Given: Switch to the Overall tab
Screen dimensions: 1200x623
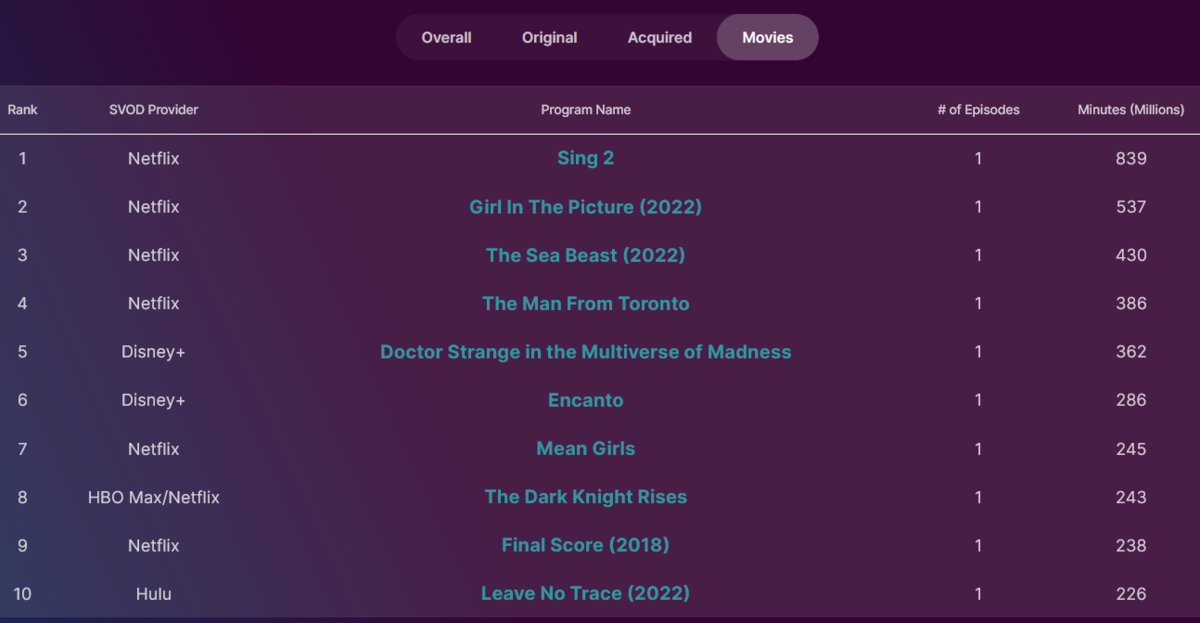Looking at the screenshot, I should click(x=446, y=38).
